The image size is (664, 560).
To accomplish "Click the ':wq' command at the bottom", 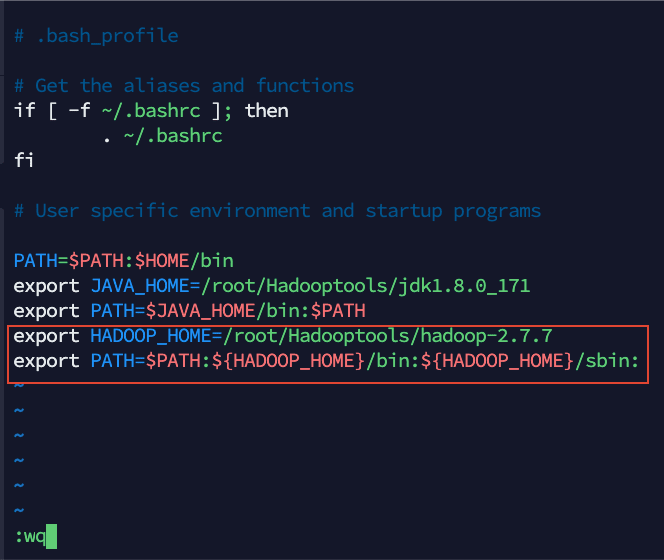I will click(30, 536).
